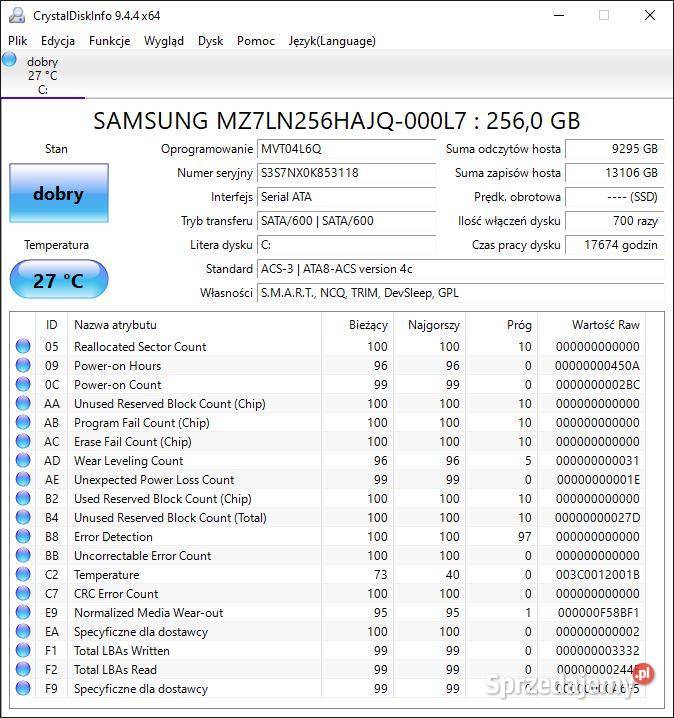
Task: Select the Unexpected Power Loss Count attribute name
Action: point(154,480)
